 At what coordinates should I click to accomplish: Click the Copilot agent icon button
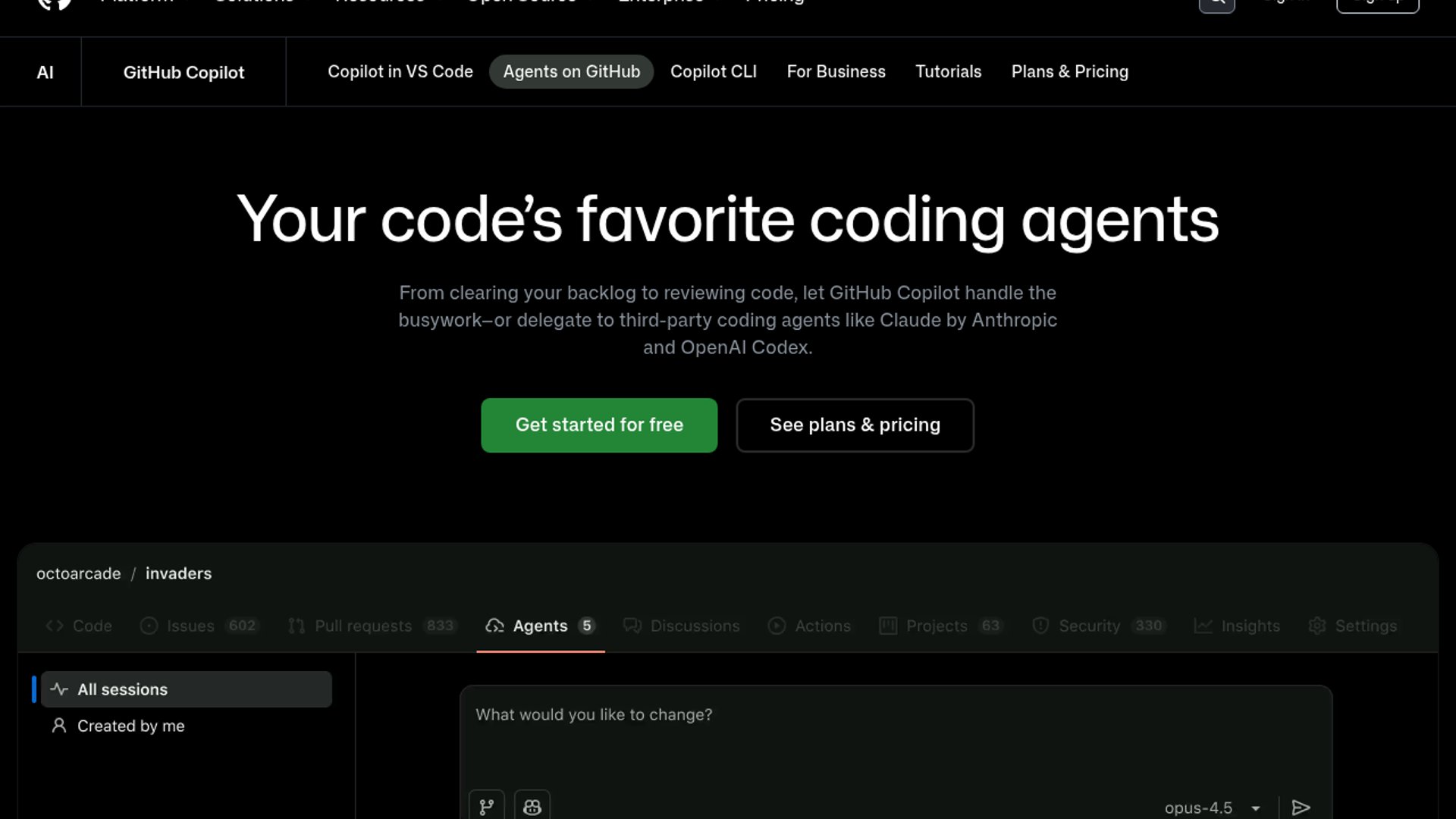532,806
